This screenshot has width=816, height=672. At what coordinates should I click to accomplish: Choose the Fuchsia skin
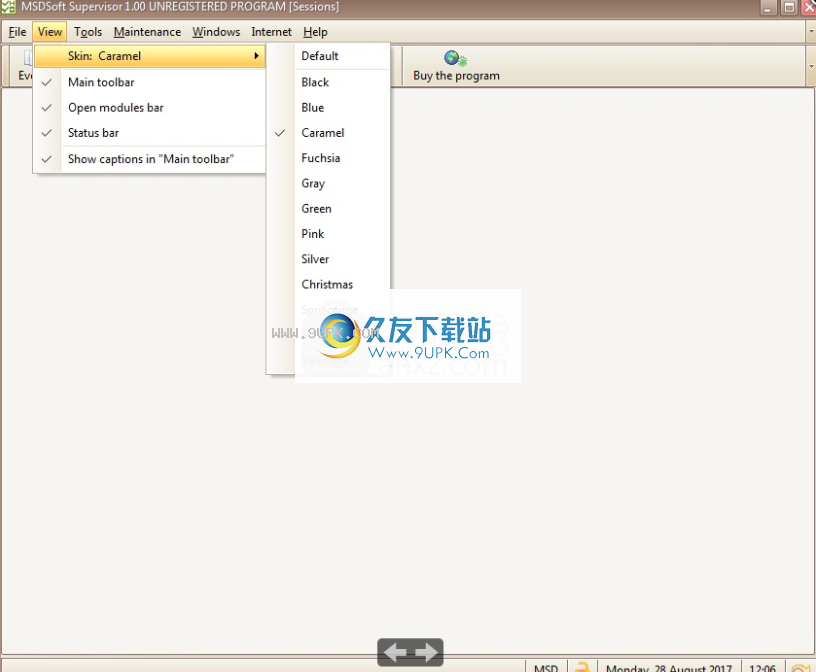(328, 158)
